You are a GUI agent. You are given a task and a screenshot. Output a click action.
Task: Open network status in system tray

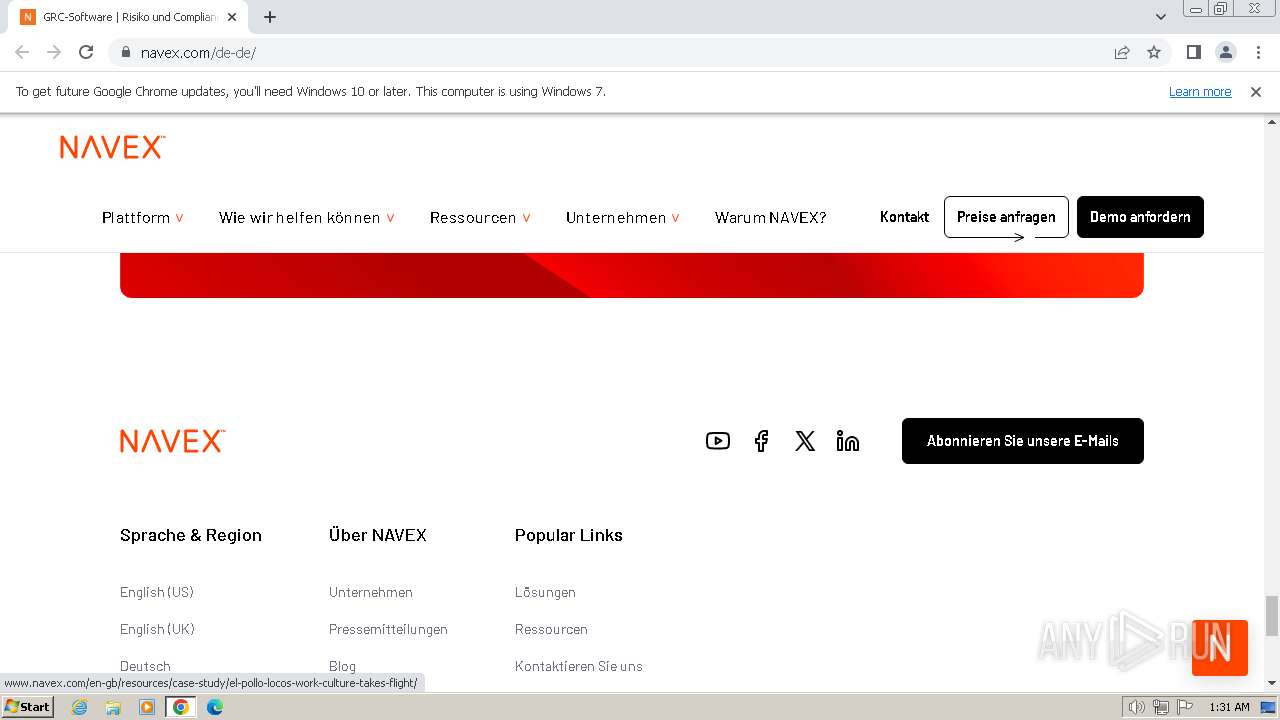1161,707
